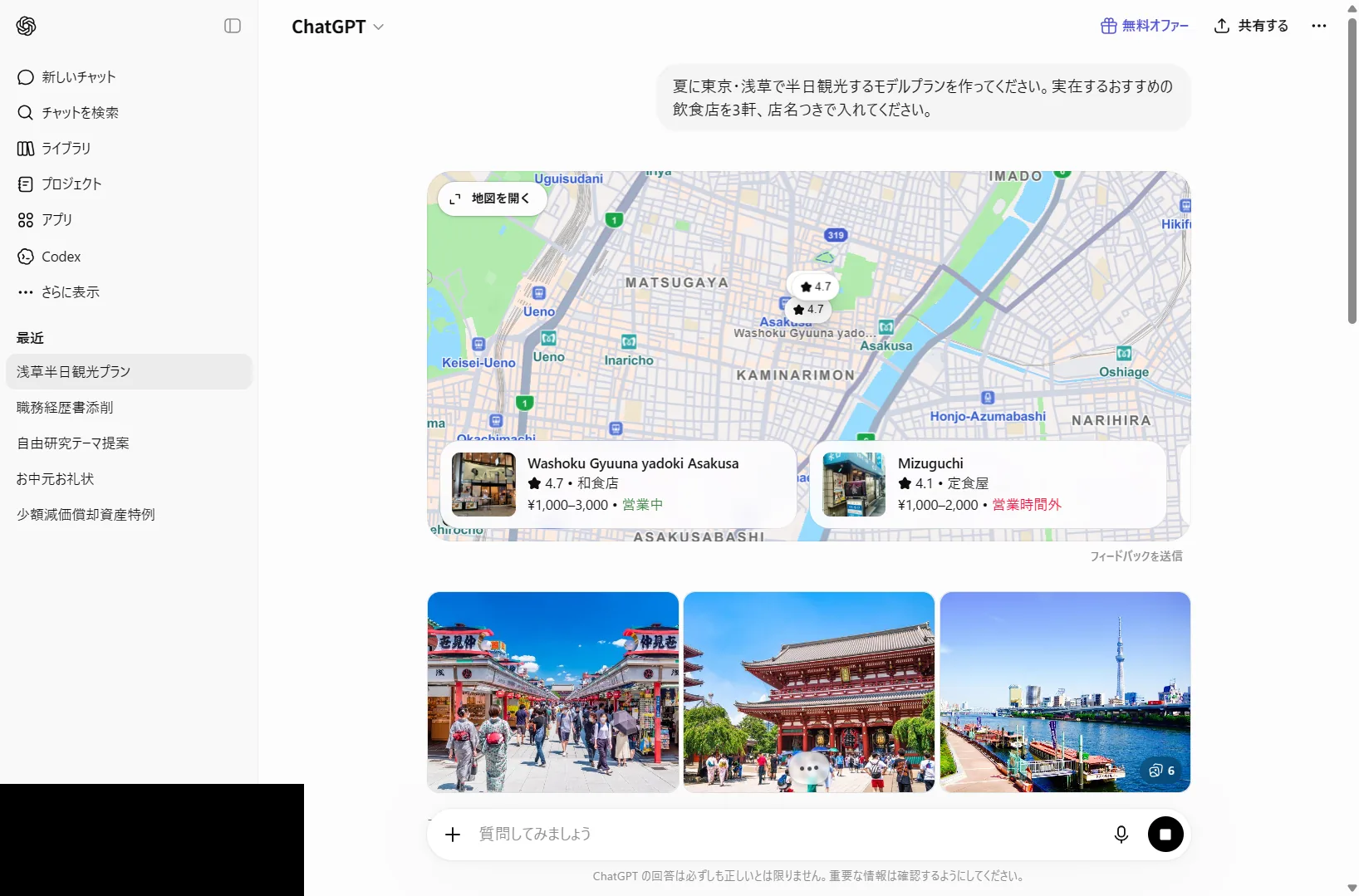
Task: Open the Library (ライブラリ)
Action: pyautogui.click(x=129, y=149)
